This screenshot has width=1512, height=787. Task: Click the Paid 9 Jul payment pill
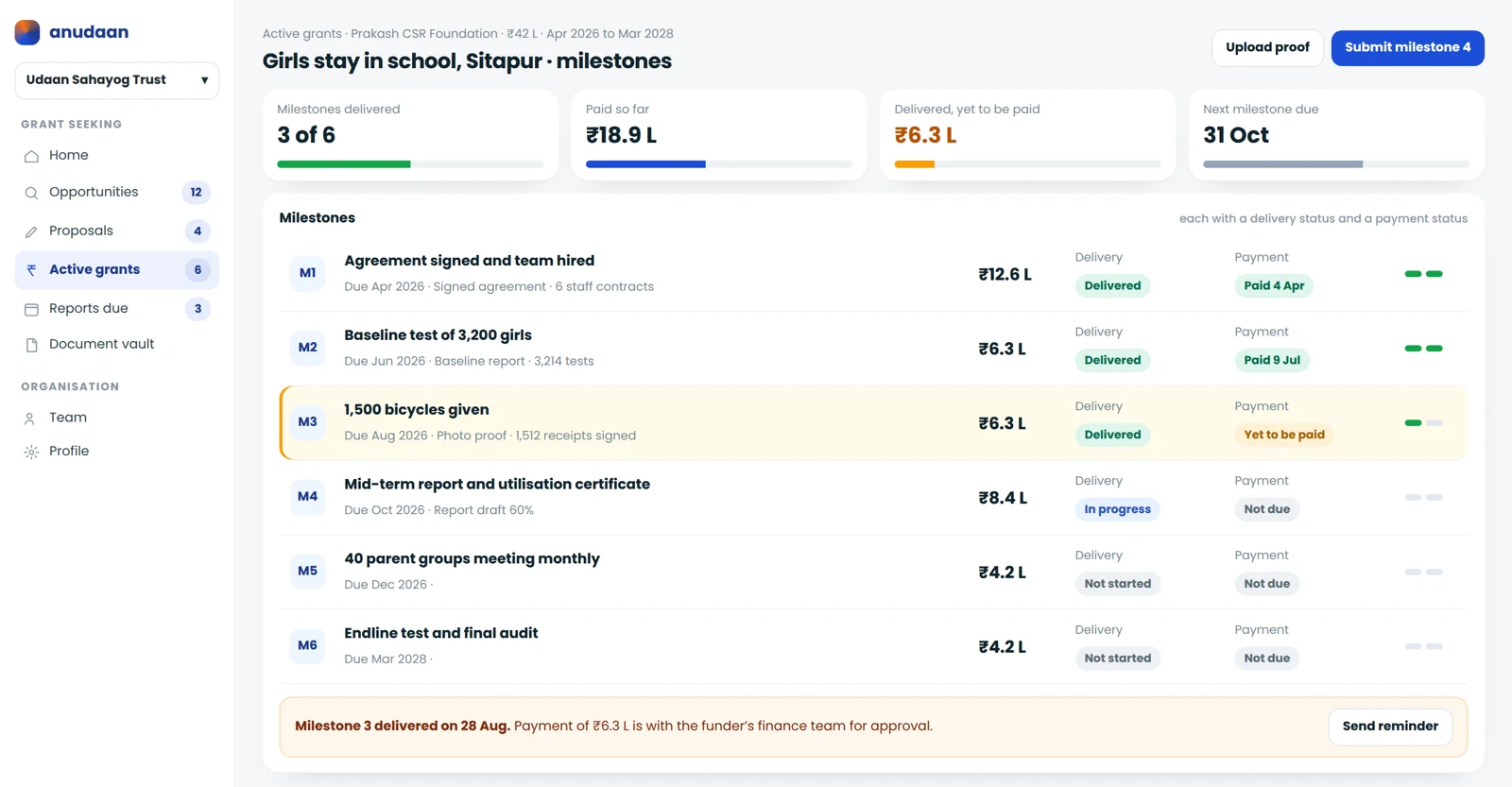click(1272, 360)
